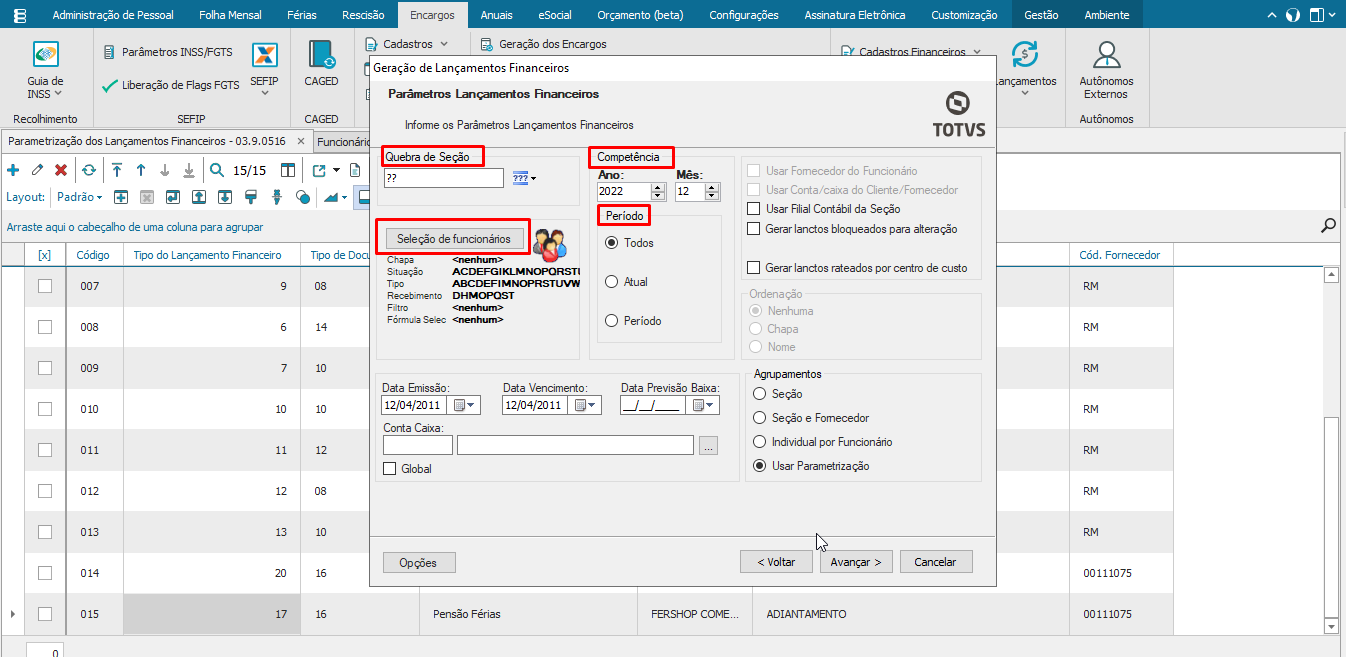This screenshot has height=657, width=1346.
Task: Open the main application menu icon
Action: coord(19,15)
